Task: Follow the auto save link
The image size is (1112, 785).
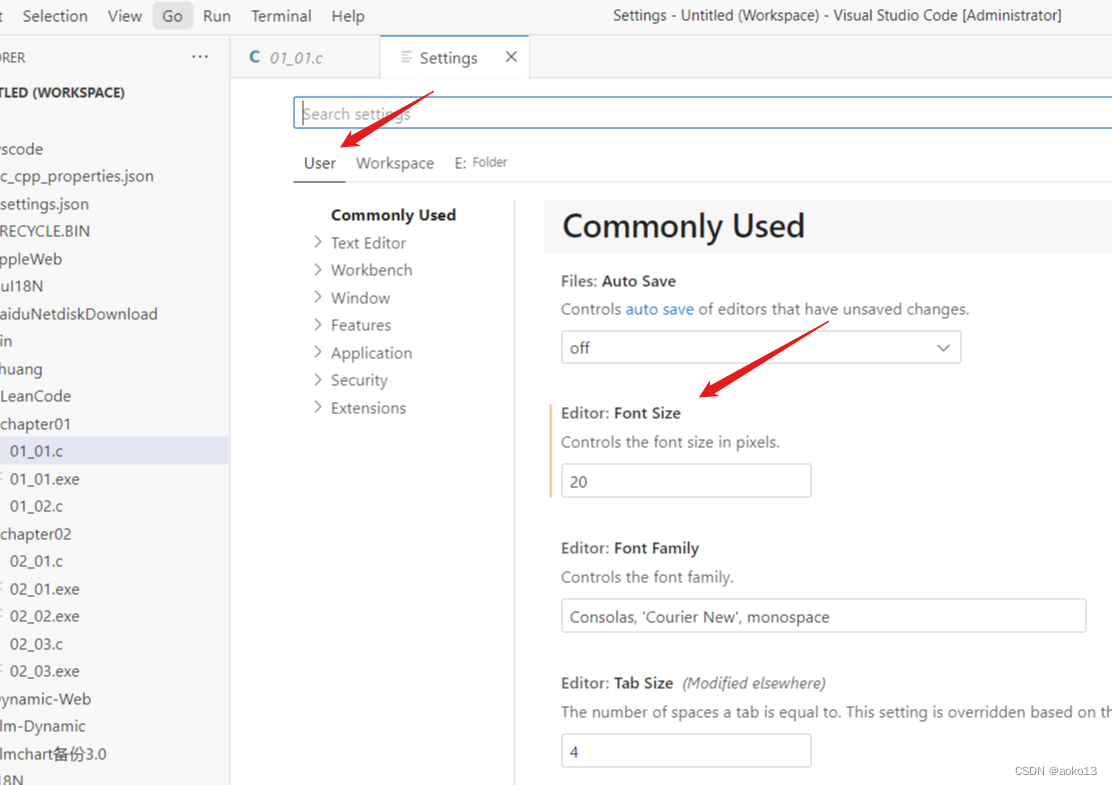Action: (660, 309)
